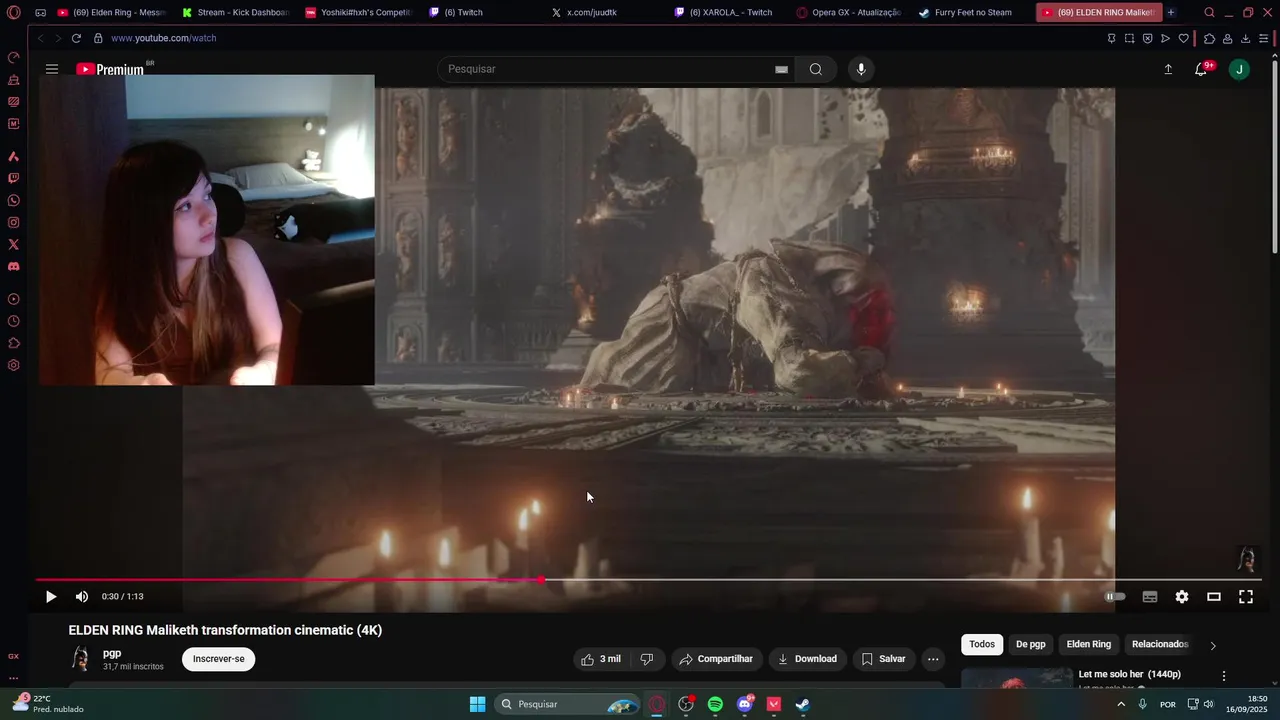
Task: Select the De pgp filter chip
Action: pyautogui.click(x=1030, y=644)
